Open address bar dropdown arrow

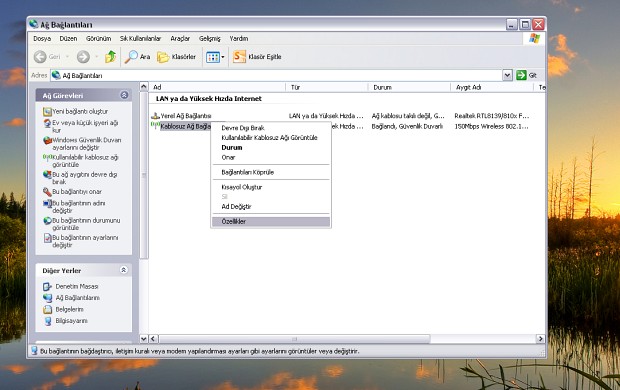click(x=507, y=75)
